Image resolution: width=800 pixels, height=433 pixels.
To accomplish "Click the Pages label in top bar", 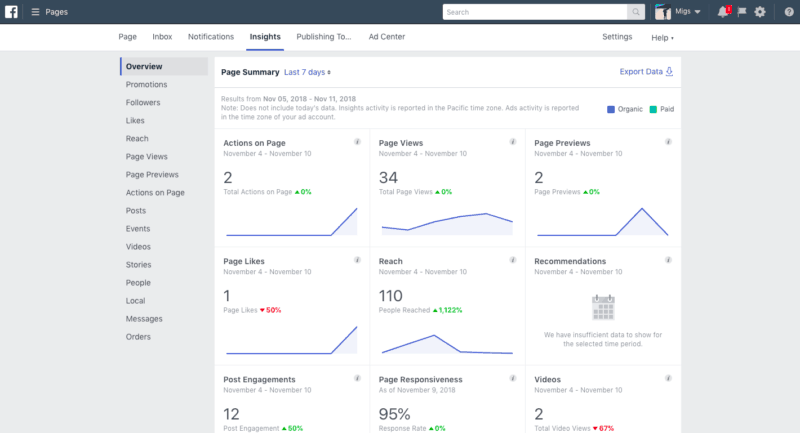I will (x=57, y=12).
